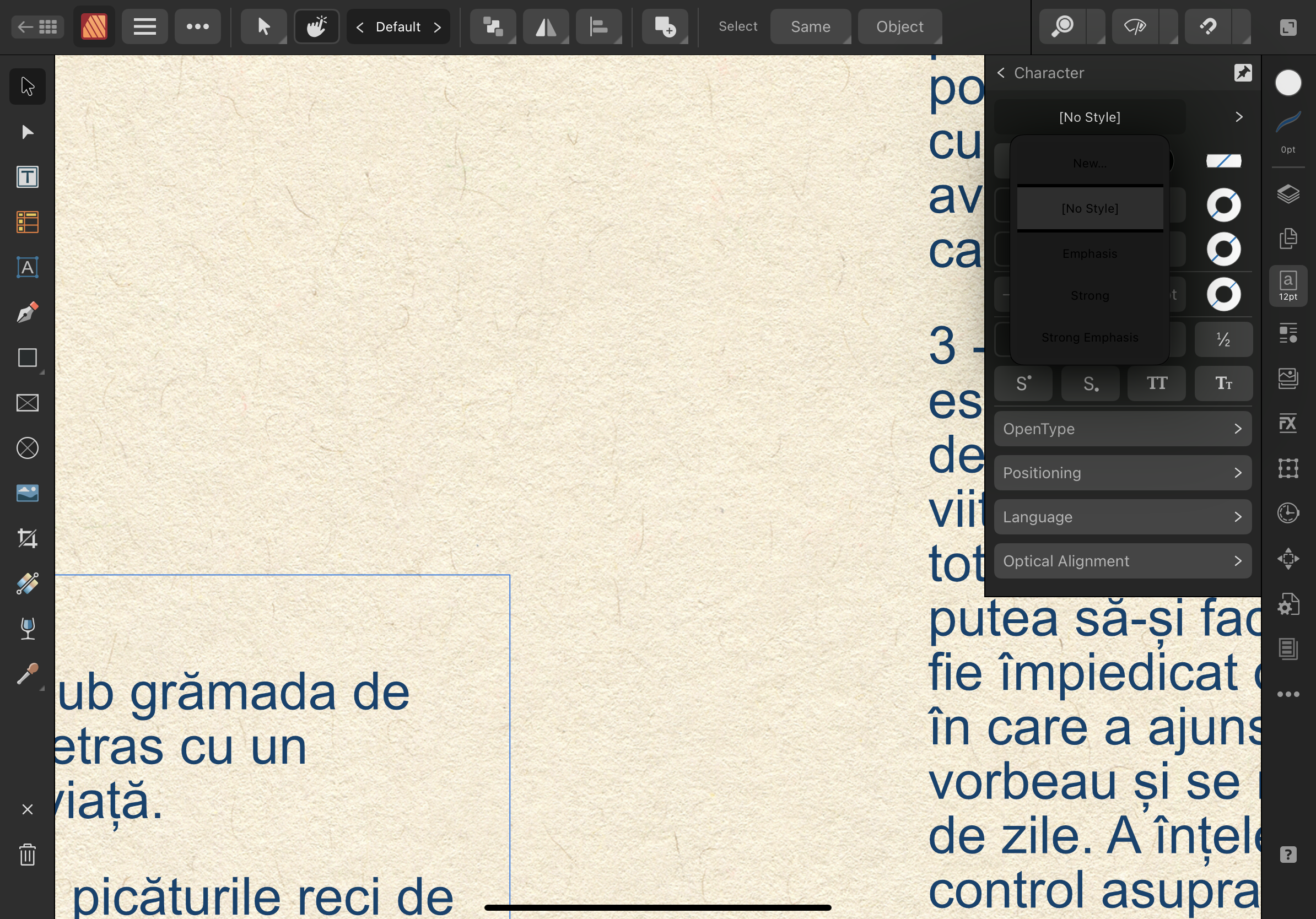This screenshot has height=919, width=1316.
Task: Select the Picture Frame Rectangle tool
Action: click(27, 403)
